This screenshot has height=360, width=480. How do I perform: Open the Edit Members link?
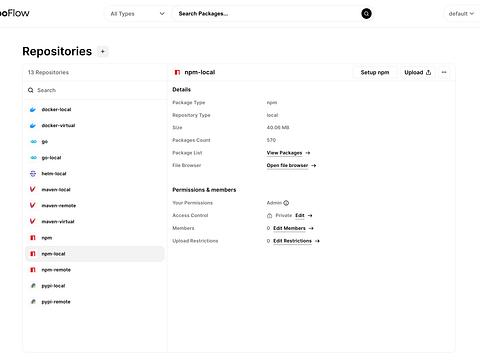click(x=289, y=228)
